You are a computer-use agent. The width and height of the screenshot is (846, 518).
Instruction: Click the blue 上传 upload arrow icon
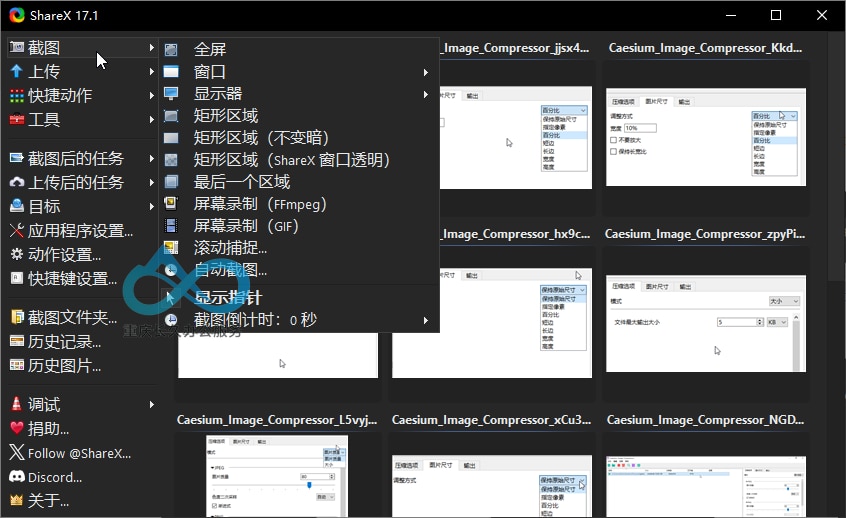tap(17, 71)
